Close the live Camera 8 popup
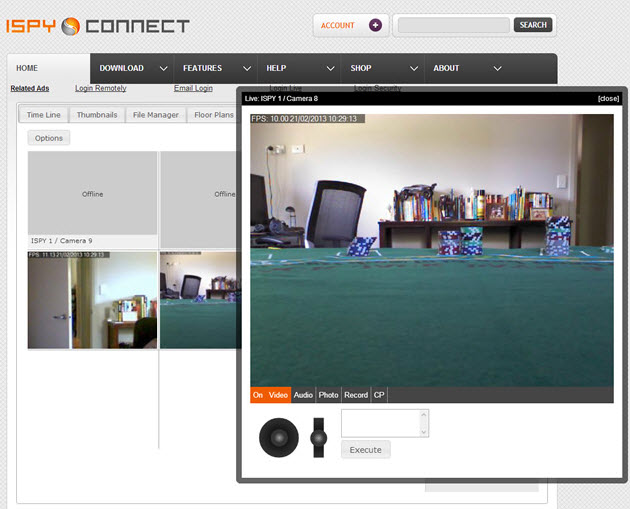630x509 pixels. point(608,98)
